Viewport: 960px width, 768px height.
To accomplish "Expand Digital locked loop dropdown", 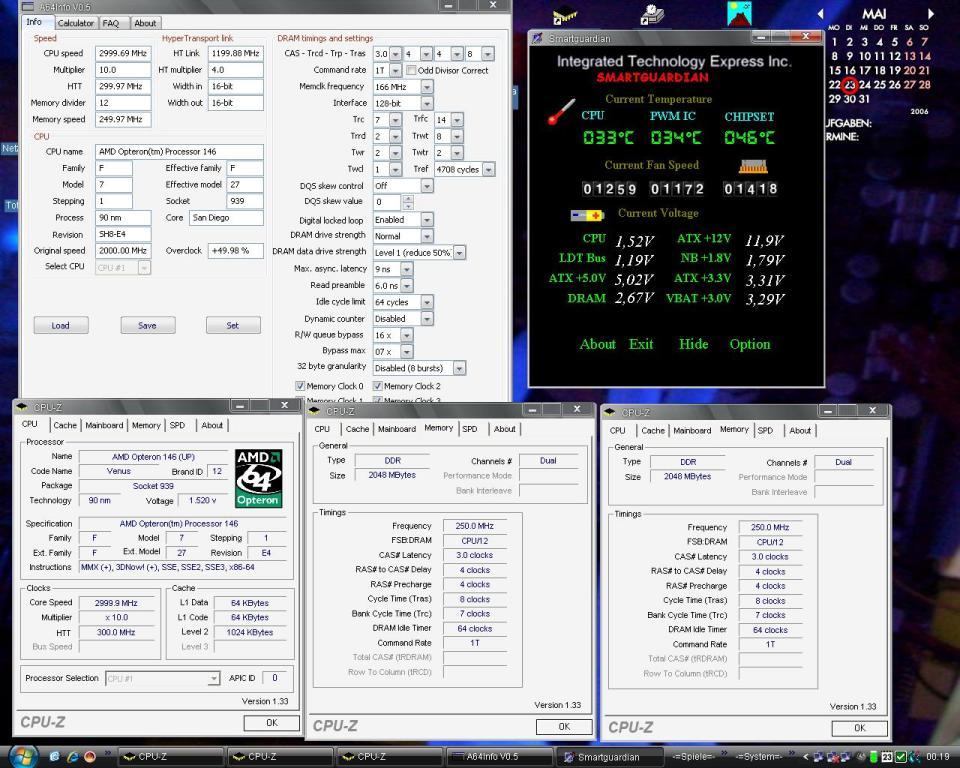I will pos(427,219).
